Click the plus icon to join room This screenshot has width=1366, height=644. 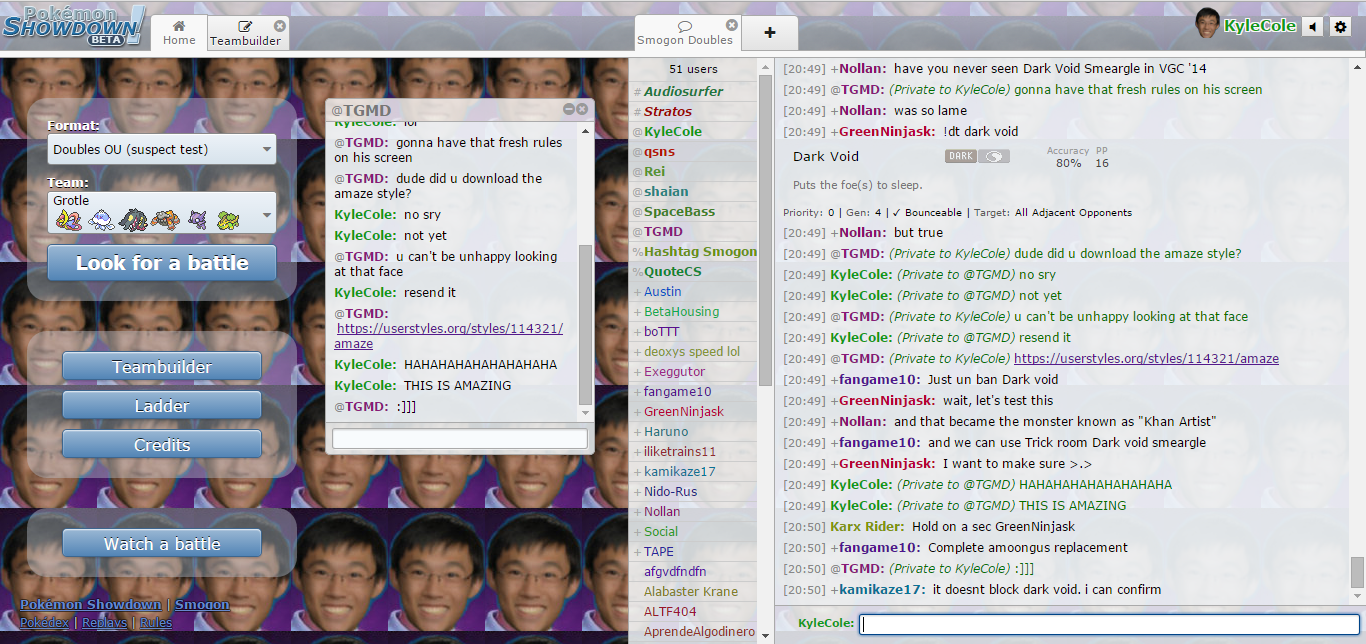(x=769, y=32)
